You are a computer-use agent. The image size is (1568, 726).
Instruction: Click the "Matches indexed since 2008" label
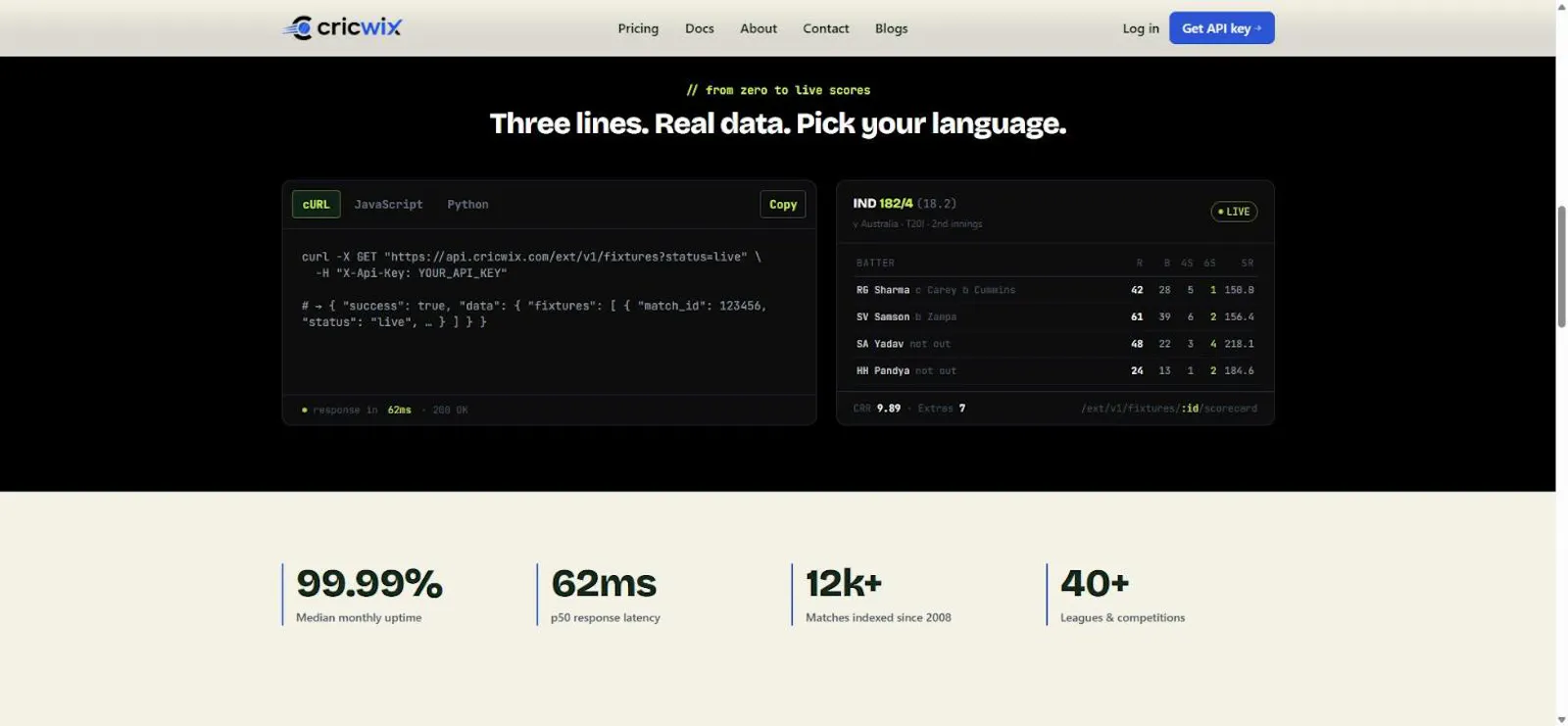pyautogui.click(x=878, y=617)
